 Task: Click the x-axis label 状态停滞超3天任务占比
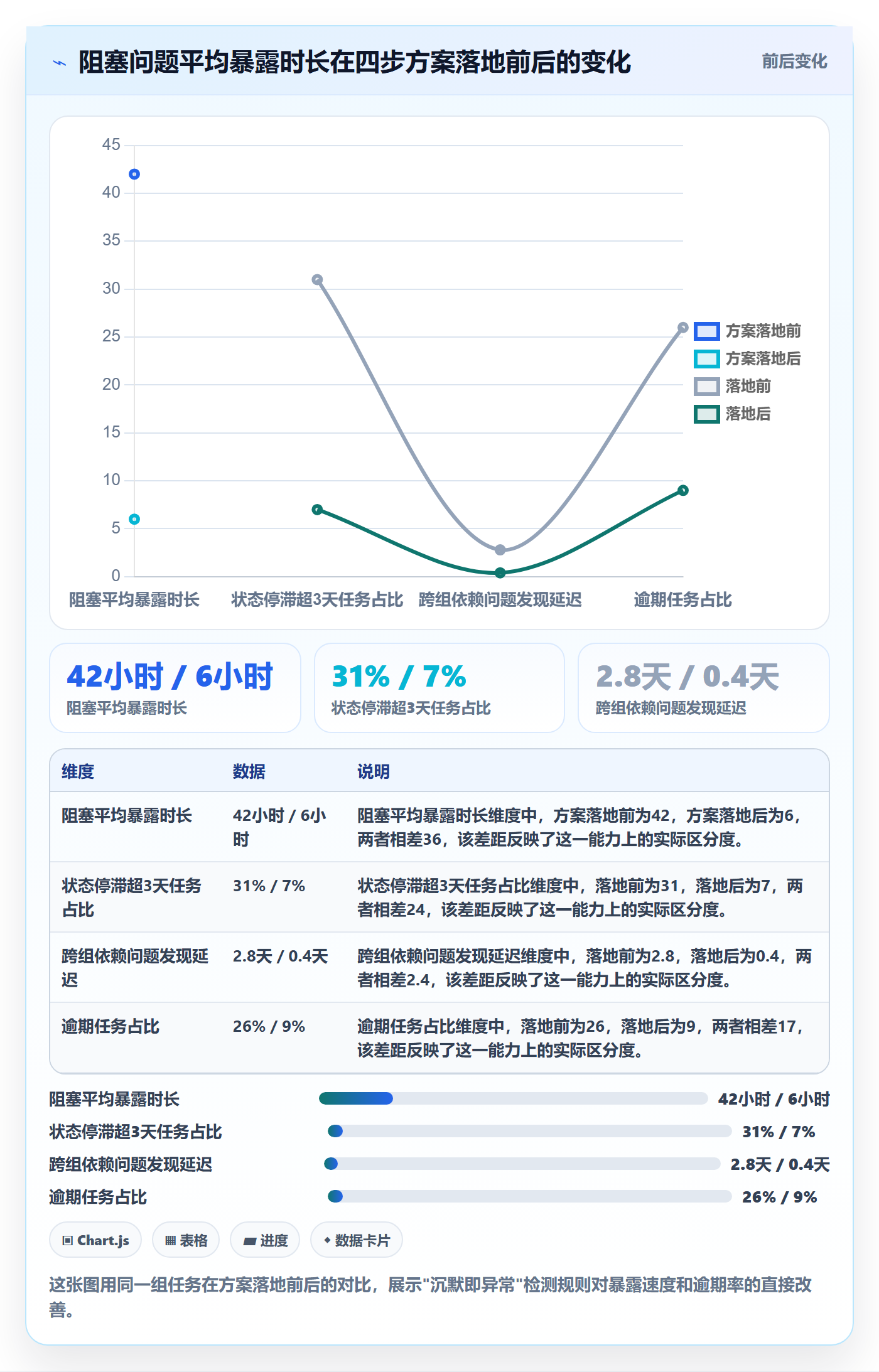click(x=317, y=599)
